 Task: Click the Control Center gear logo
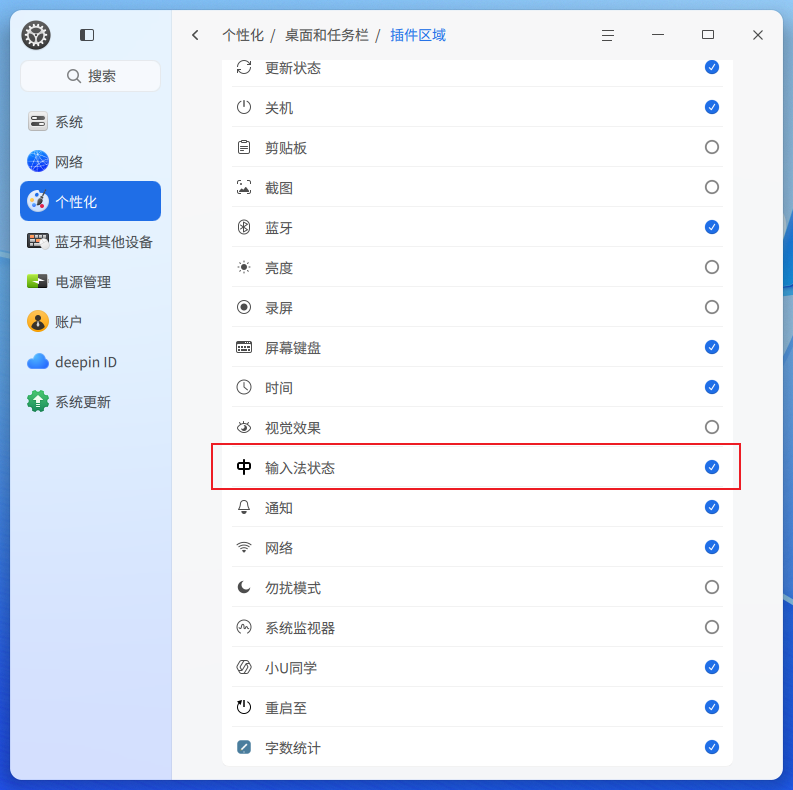(36, 35)
